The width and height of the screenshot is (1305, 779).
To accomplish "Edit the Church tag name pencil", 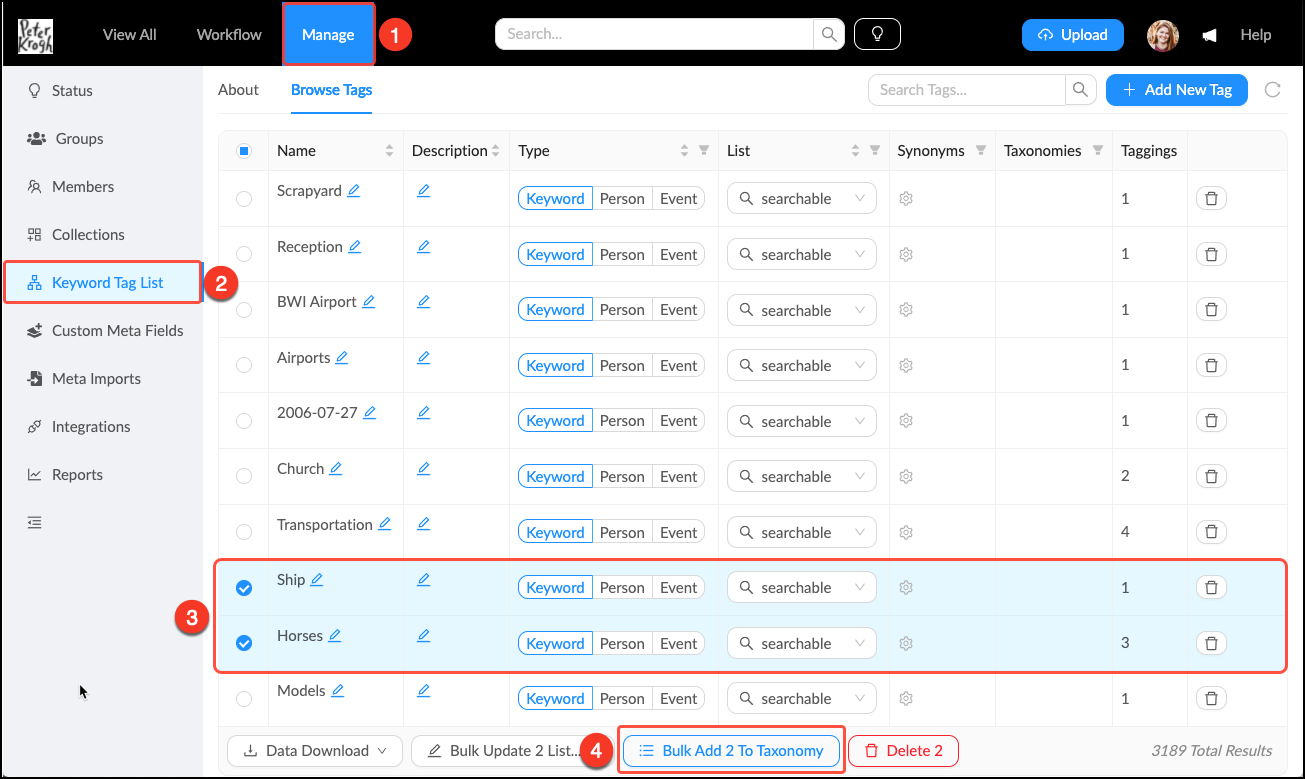I will pos(335,468).
